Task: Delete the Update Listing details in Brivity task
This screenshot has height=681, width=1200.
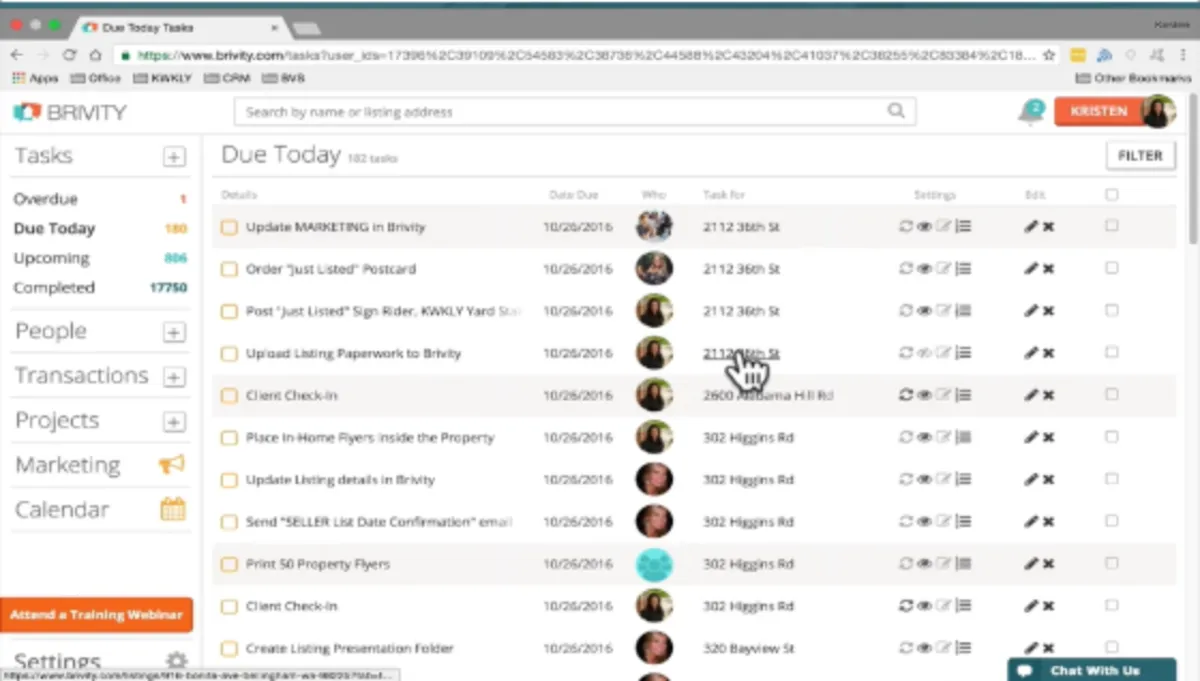Action: (1049, 480)
